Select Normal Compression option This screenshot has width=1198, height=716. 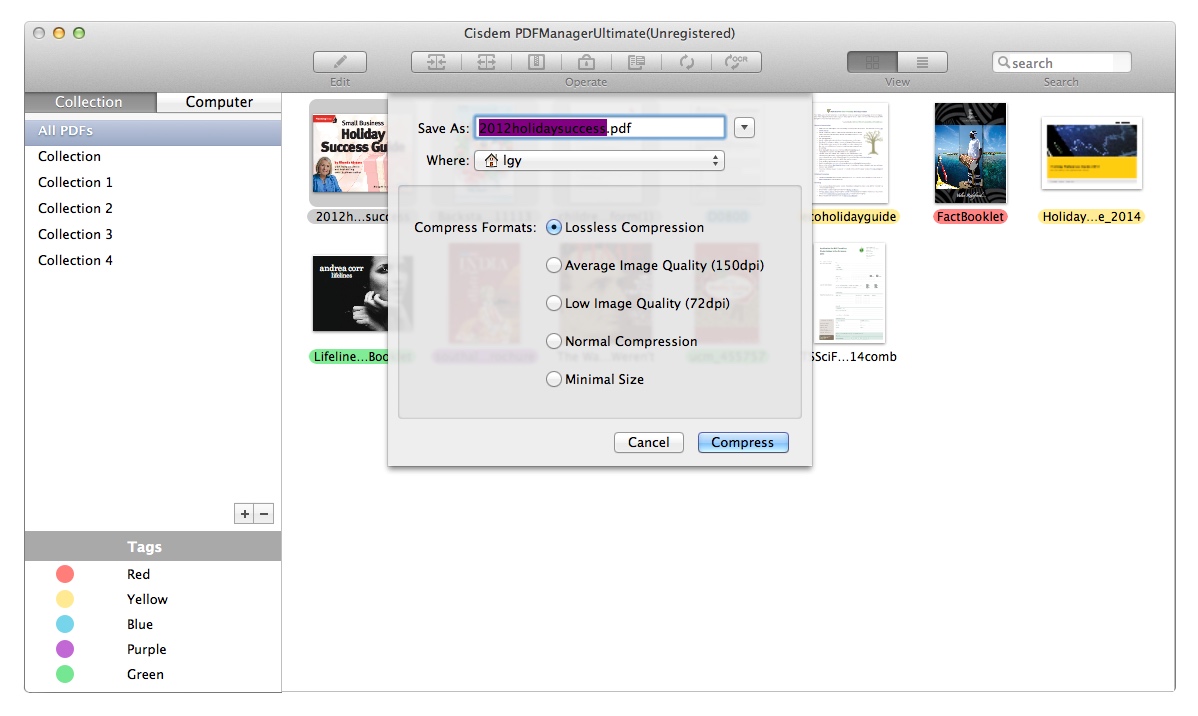(x=554, y=341)
